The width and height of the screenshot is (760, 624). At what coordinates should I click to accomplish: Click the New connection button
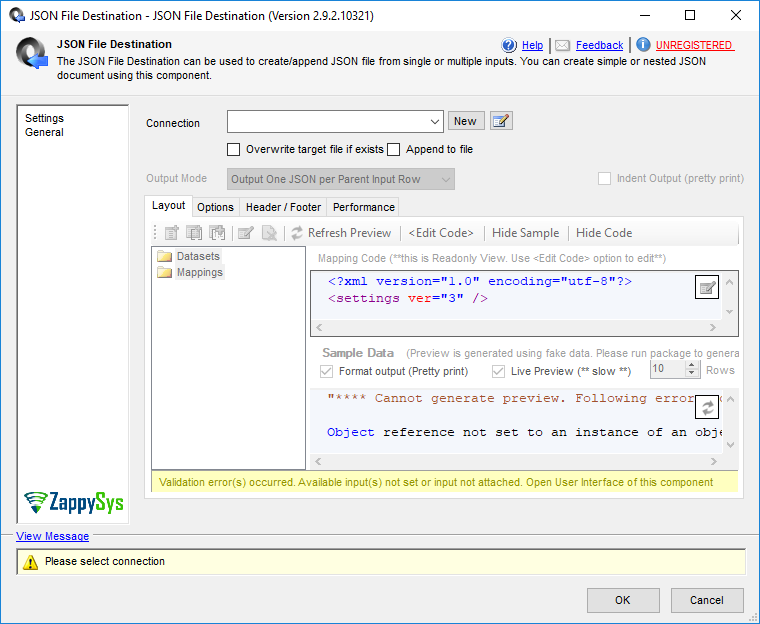(466, 121)
